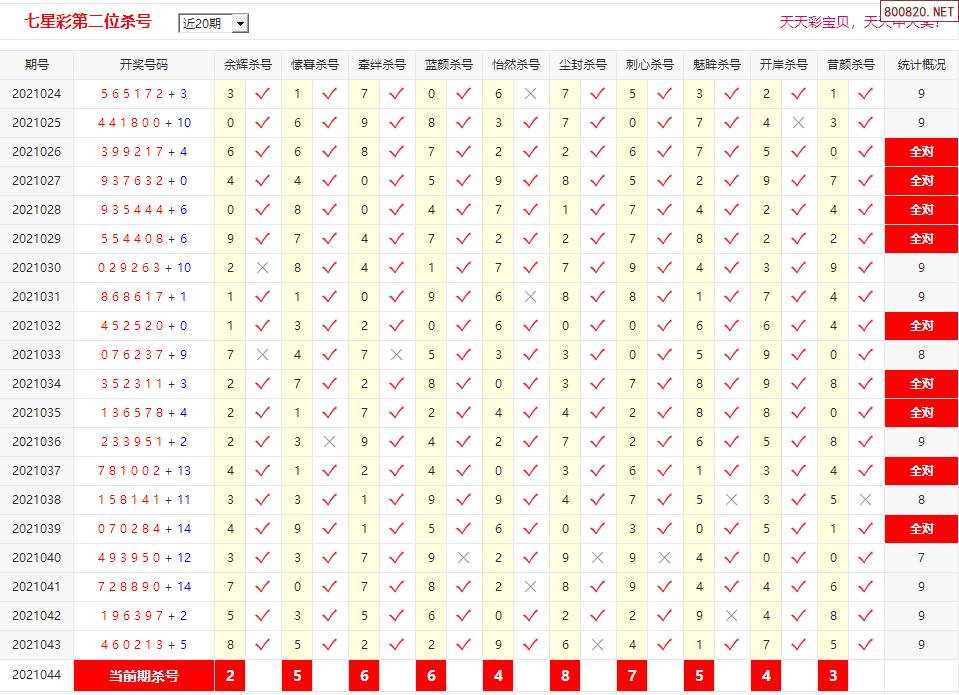Click the 开奖号码 column header
Viewport: 959px width, 695px height.
pyautogui.click(x=144, y=65)
